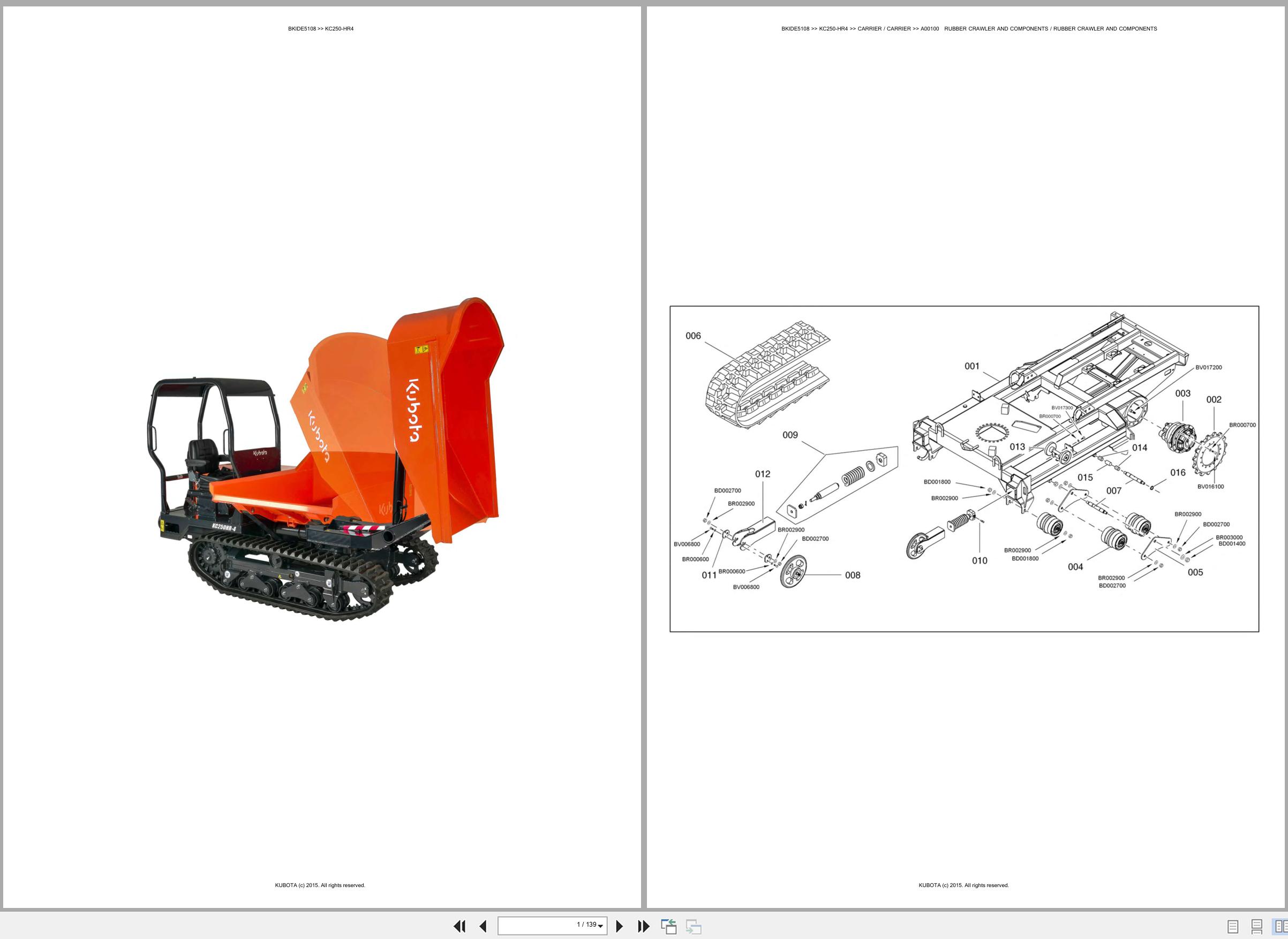This screenshot has width=1288, height=939.
Task: Click part label 008 idler wheel
Action: click(x=853, y=575)
